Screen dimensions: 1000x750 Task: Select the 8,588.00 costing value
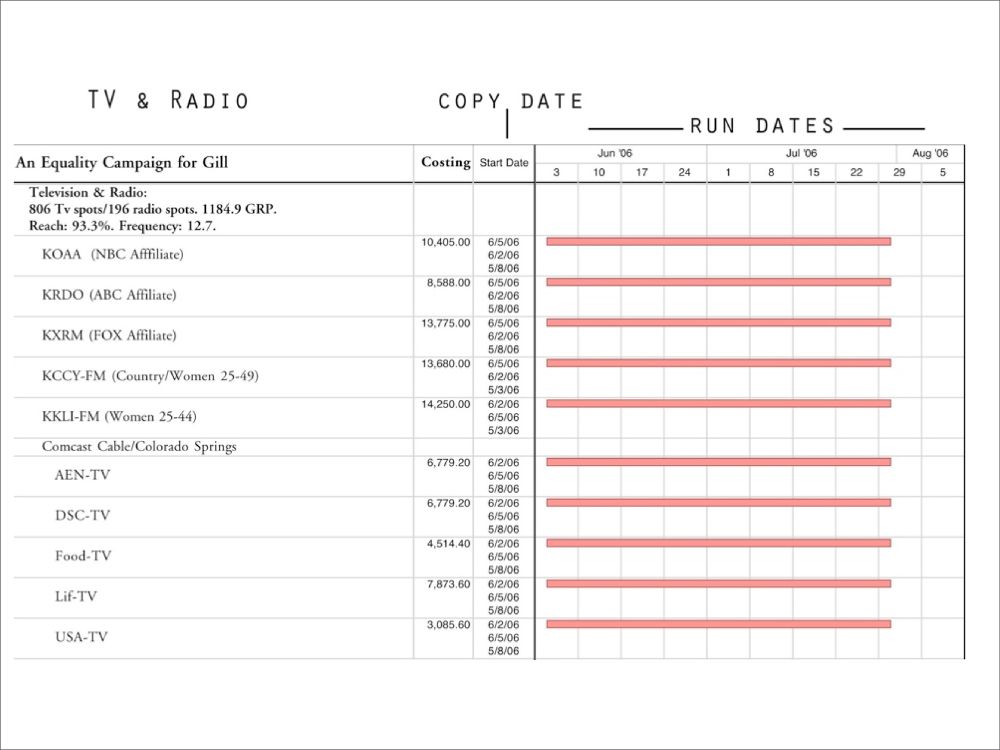click(448, 283)
